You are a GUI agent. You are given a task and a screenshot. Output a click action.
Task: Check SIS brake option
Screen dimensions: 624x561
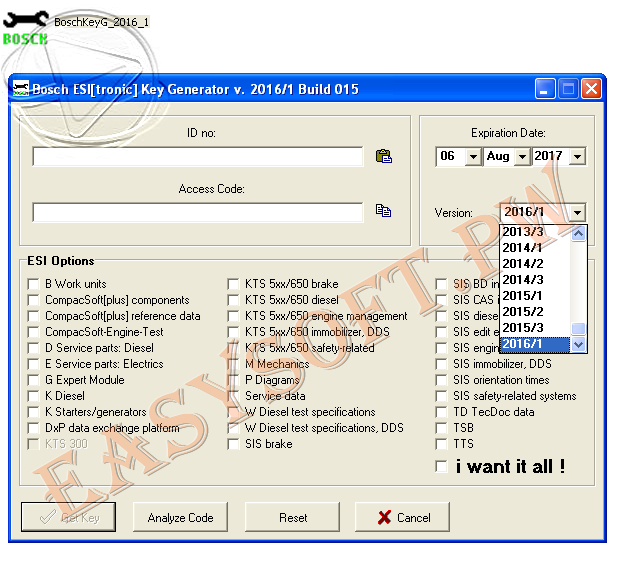click(233, 444)
